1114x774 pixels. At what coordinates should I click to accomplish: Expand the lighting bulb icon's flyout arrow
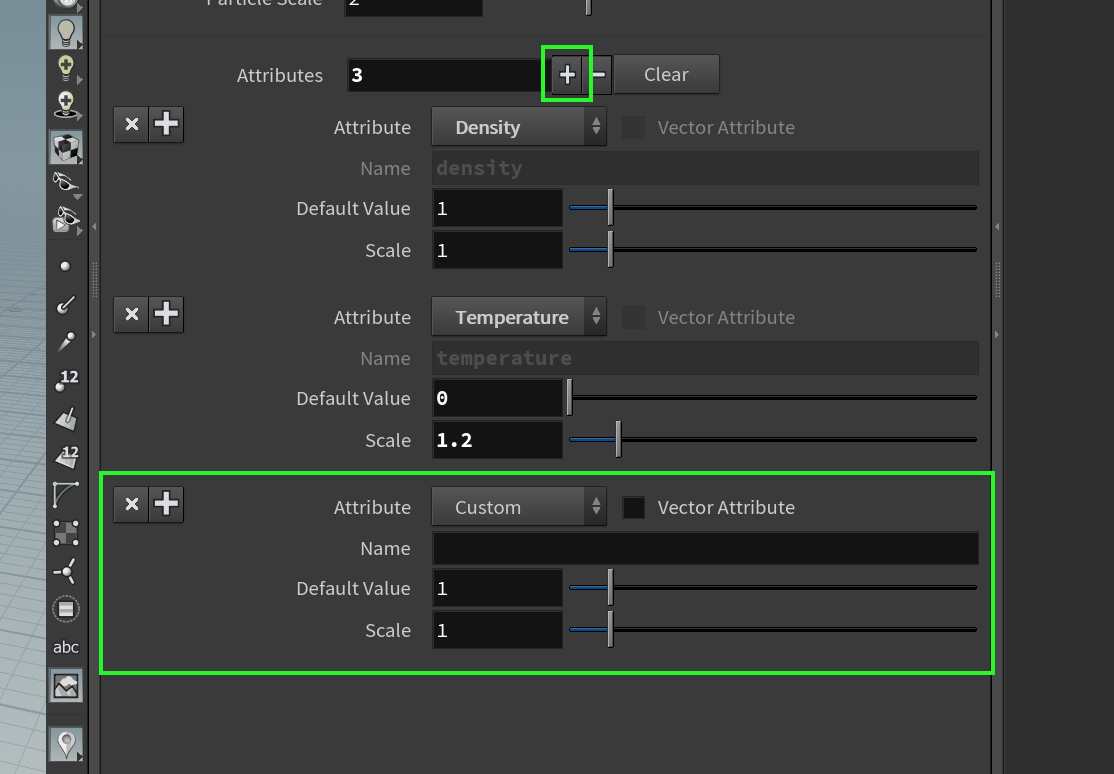[x=80, y=45]
